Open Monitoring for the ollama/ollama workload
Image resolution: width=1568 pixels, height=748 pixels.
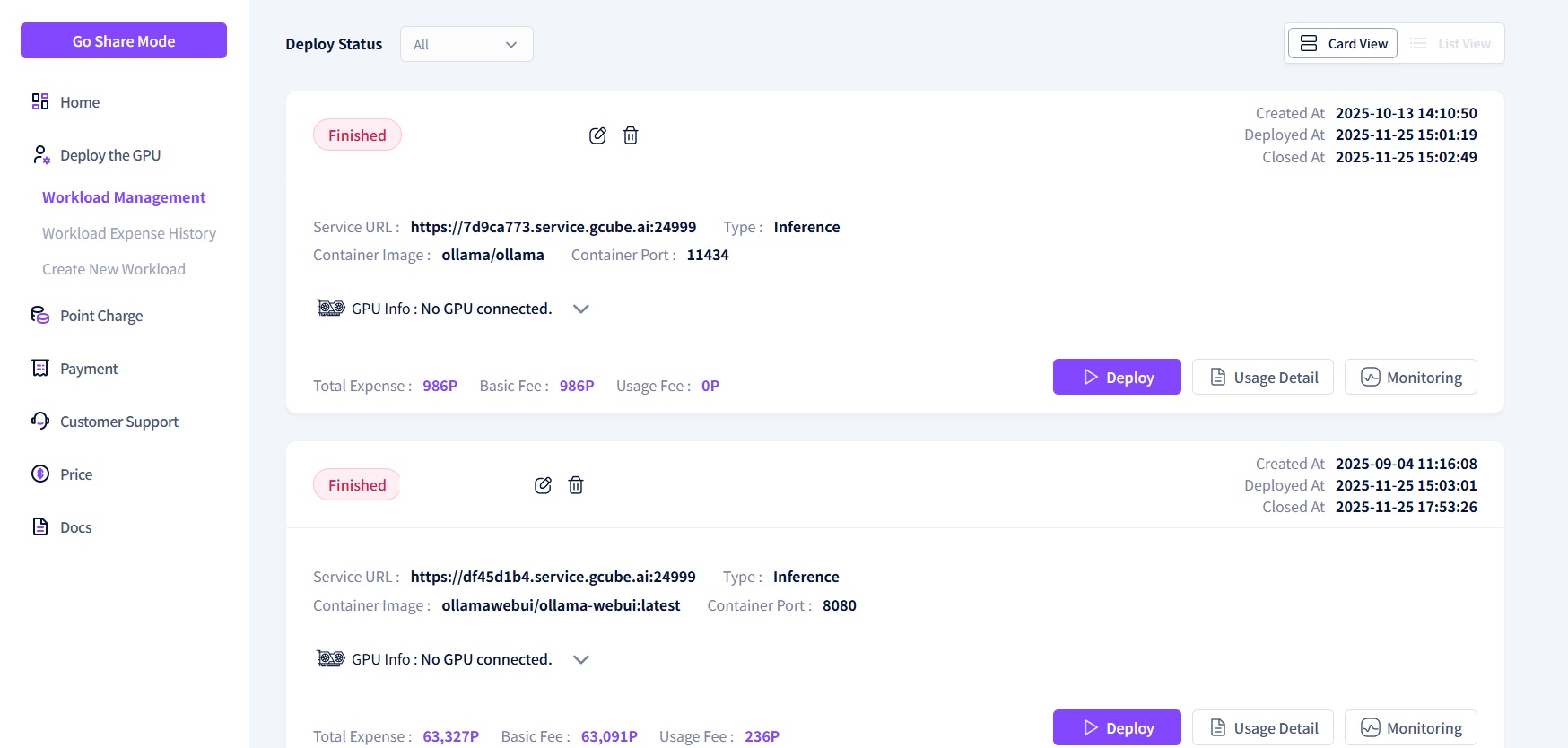tap(1410, 378)
